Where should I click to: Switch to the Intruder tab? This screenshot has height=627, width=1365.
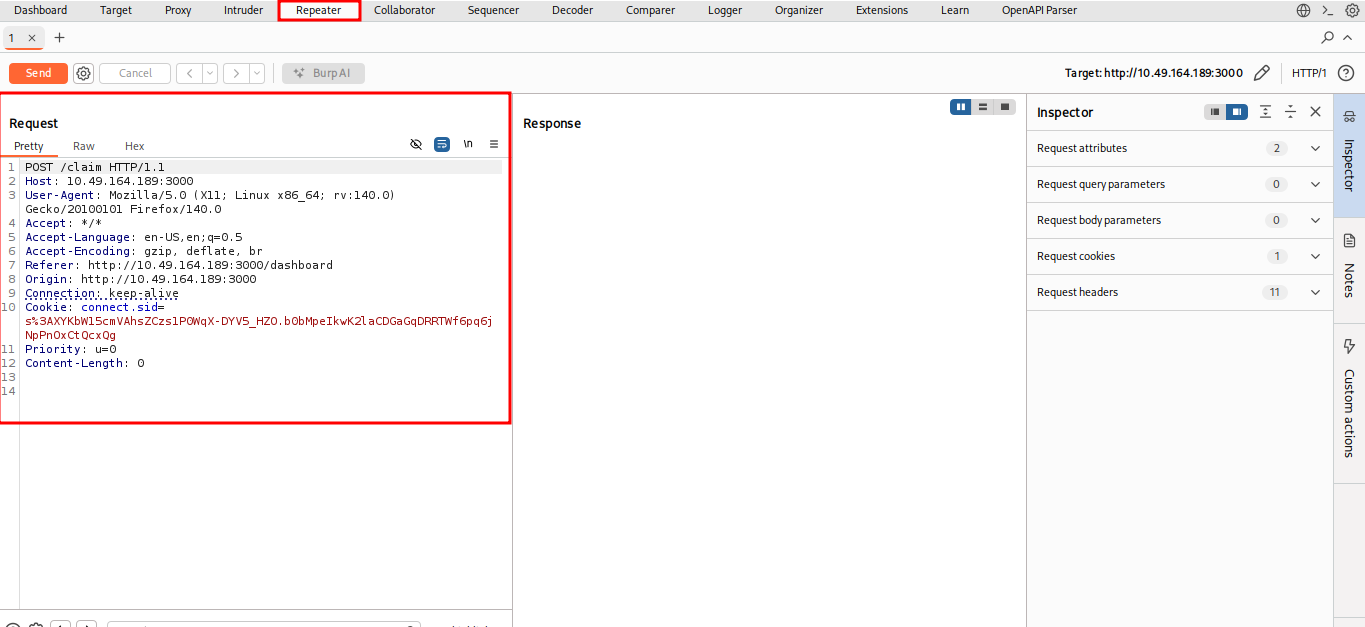[x=244, y=10]
